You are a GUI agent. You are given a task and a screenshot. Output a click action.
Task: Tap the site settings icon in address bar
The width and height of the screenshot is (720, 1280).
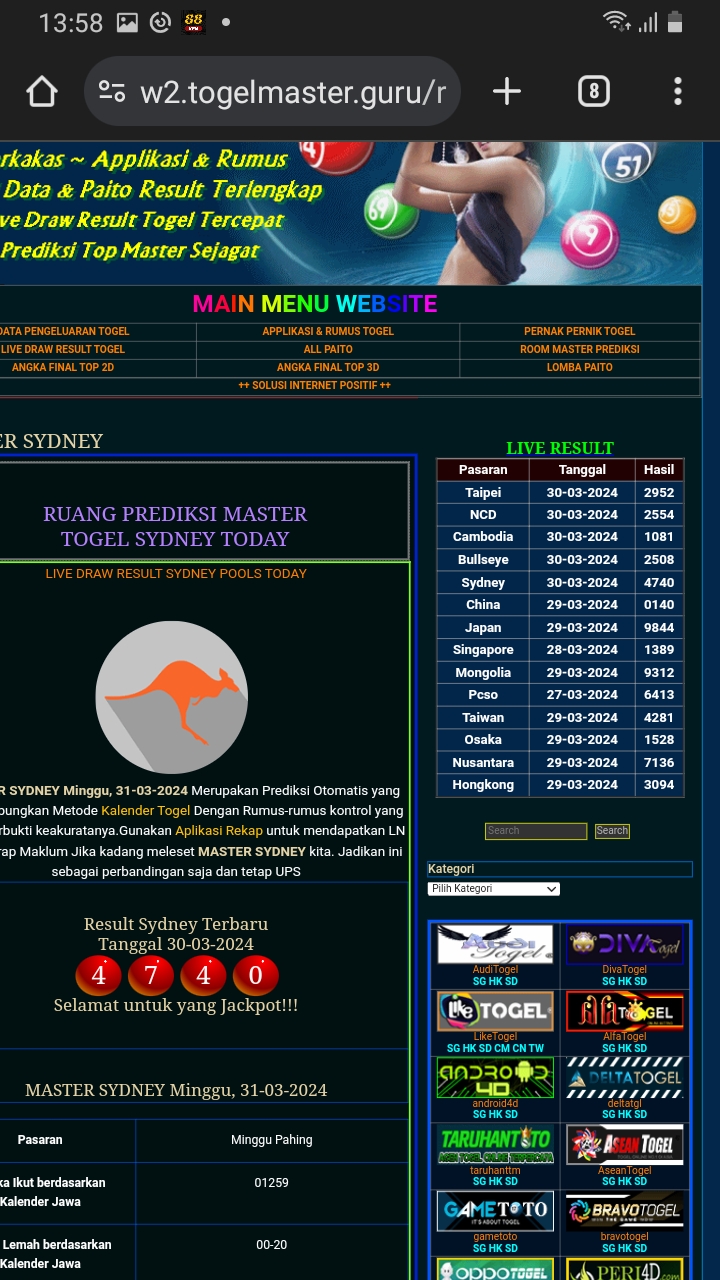(112, 92)
